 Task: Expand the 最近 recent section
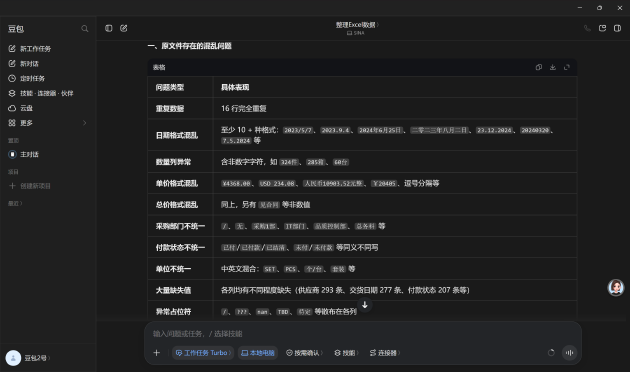click(x=15, y=203)
